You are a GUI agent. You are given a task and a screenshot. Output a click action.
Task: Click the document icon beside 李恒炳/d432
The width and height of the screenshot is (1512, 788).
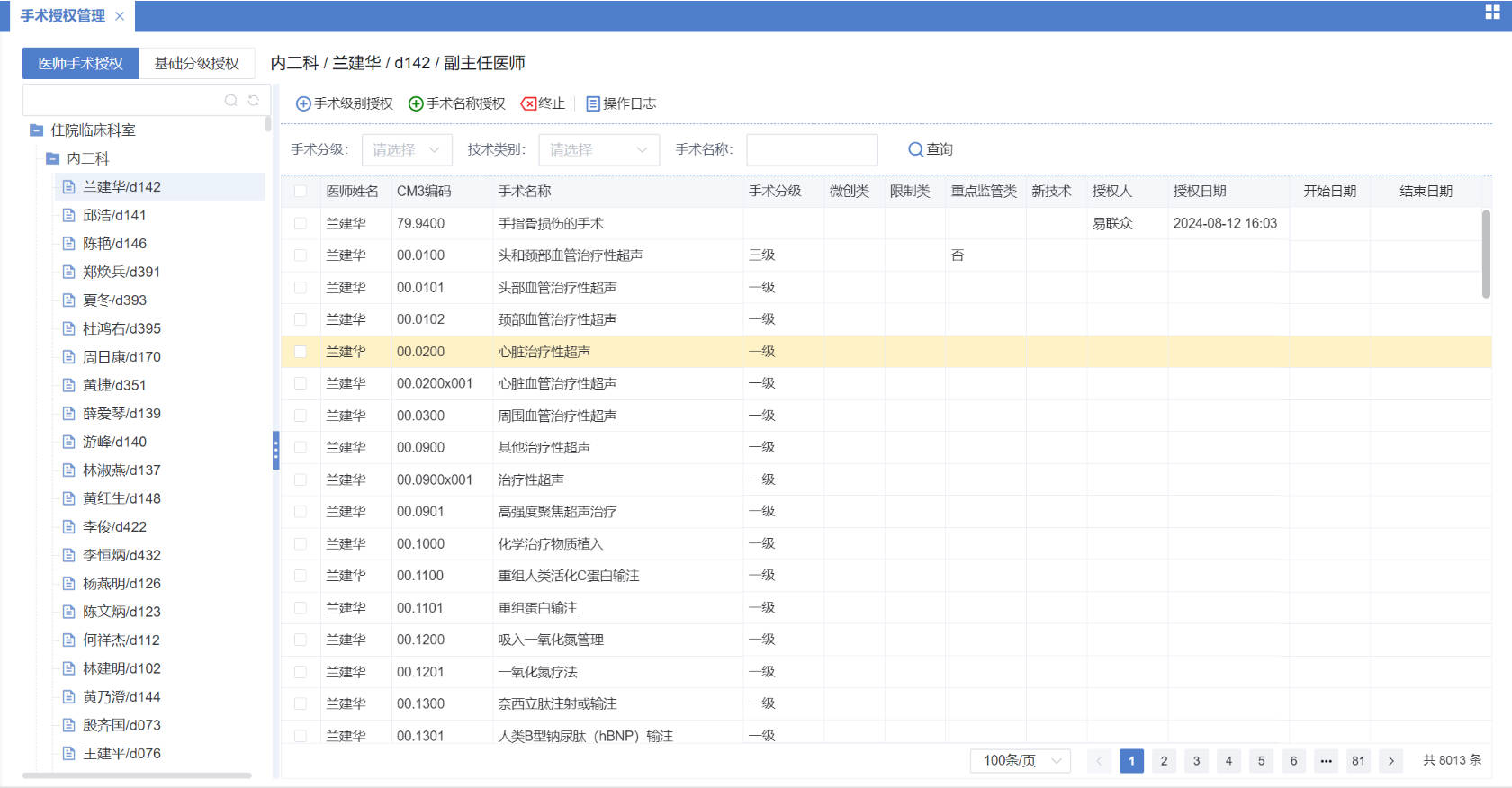coord(68,555)
